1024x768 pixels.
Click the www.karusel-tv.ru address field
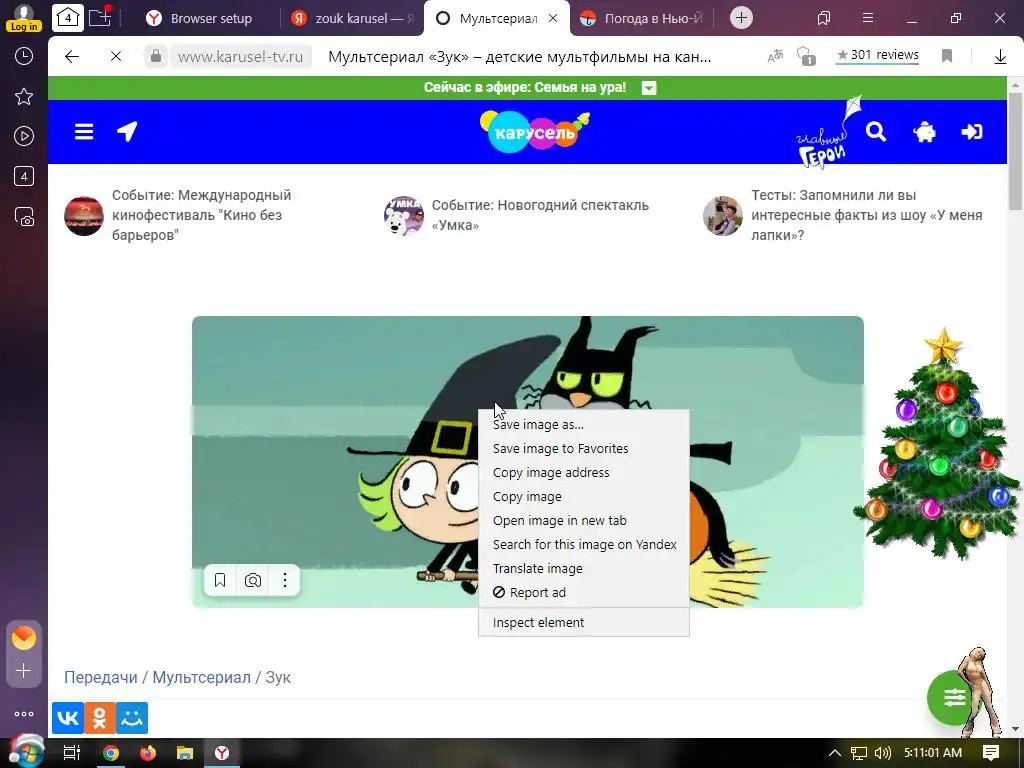click(240, 57)
